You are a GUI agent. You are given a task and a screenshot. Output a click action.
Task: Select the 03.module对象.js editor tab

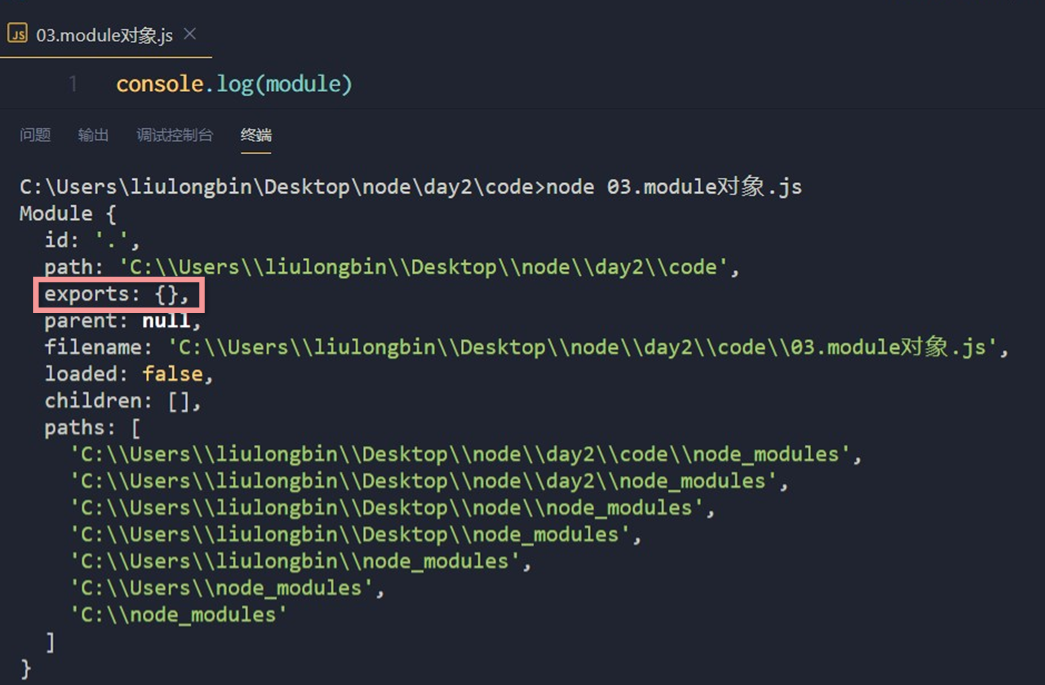(104, 35)
